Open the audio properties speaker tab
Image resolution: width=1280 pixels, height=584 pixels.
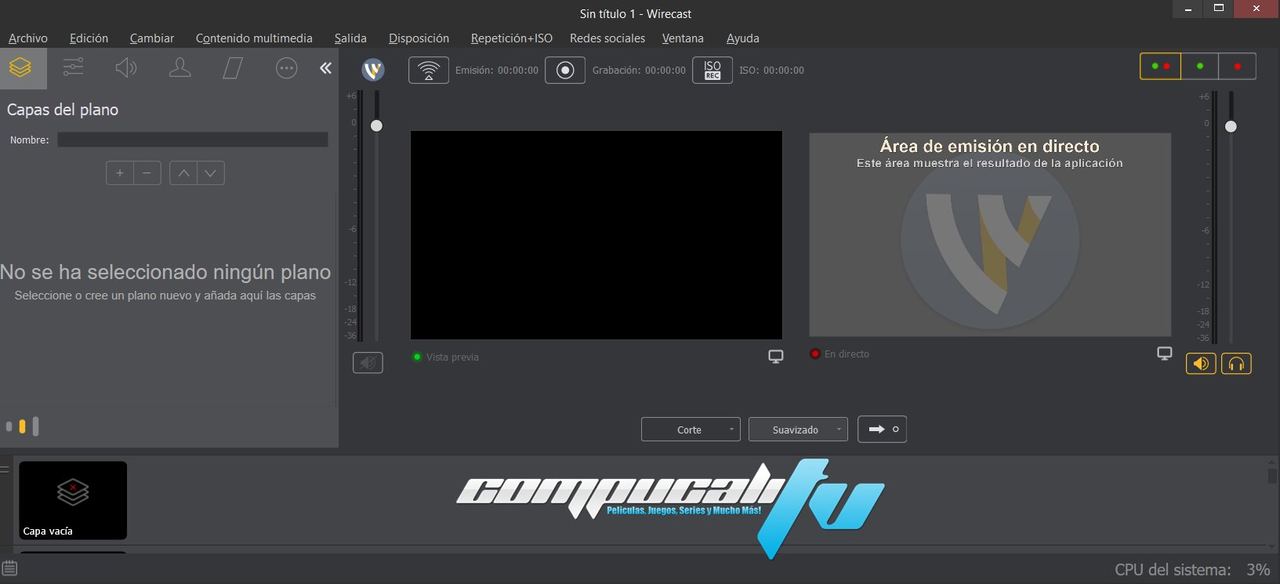pos(126,68)
